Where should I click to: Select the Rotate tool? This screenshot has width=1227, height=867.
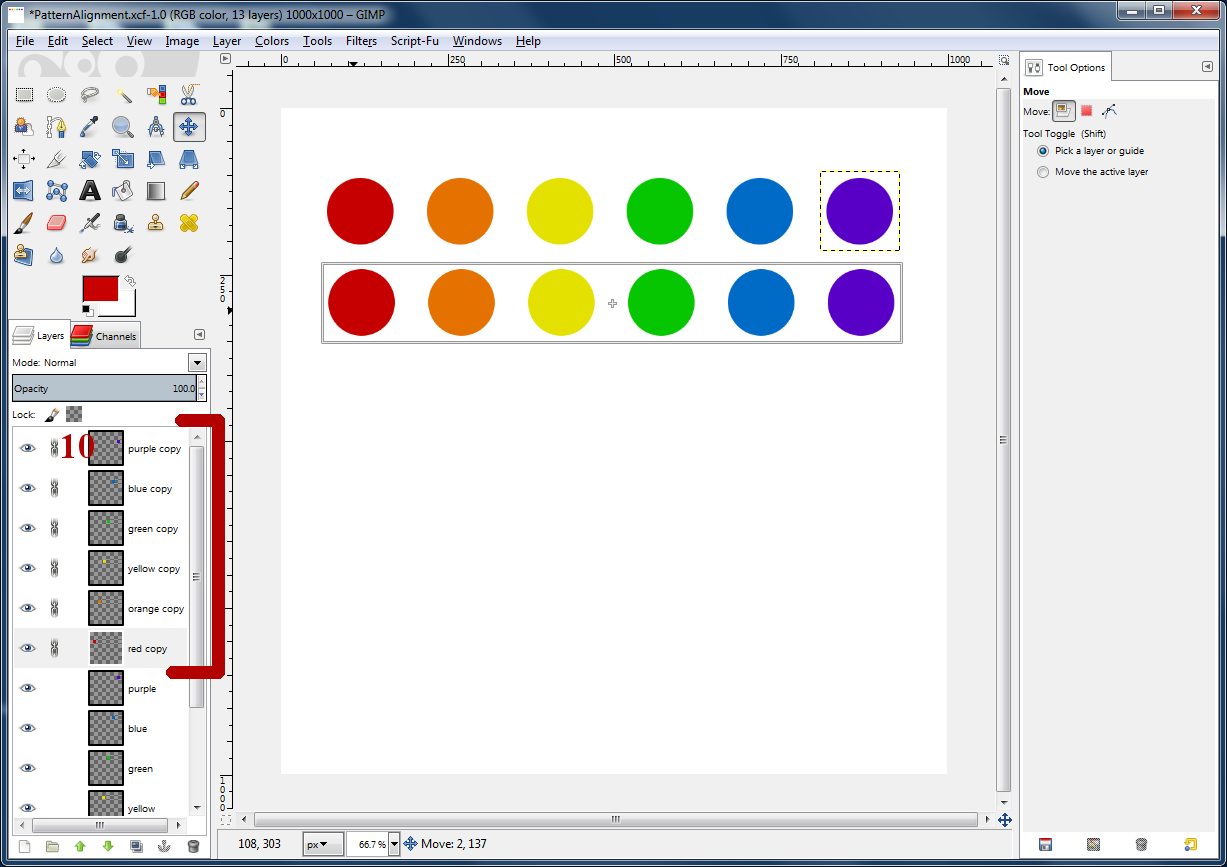pyautogui.click(x=90, y=159)
